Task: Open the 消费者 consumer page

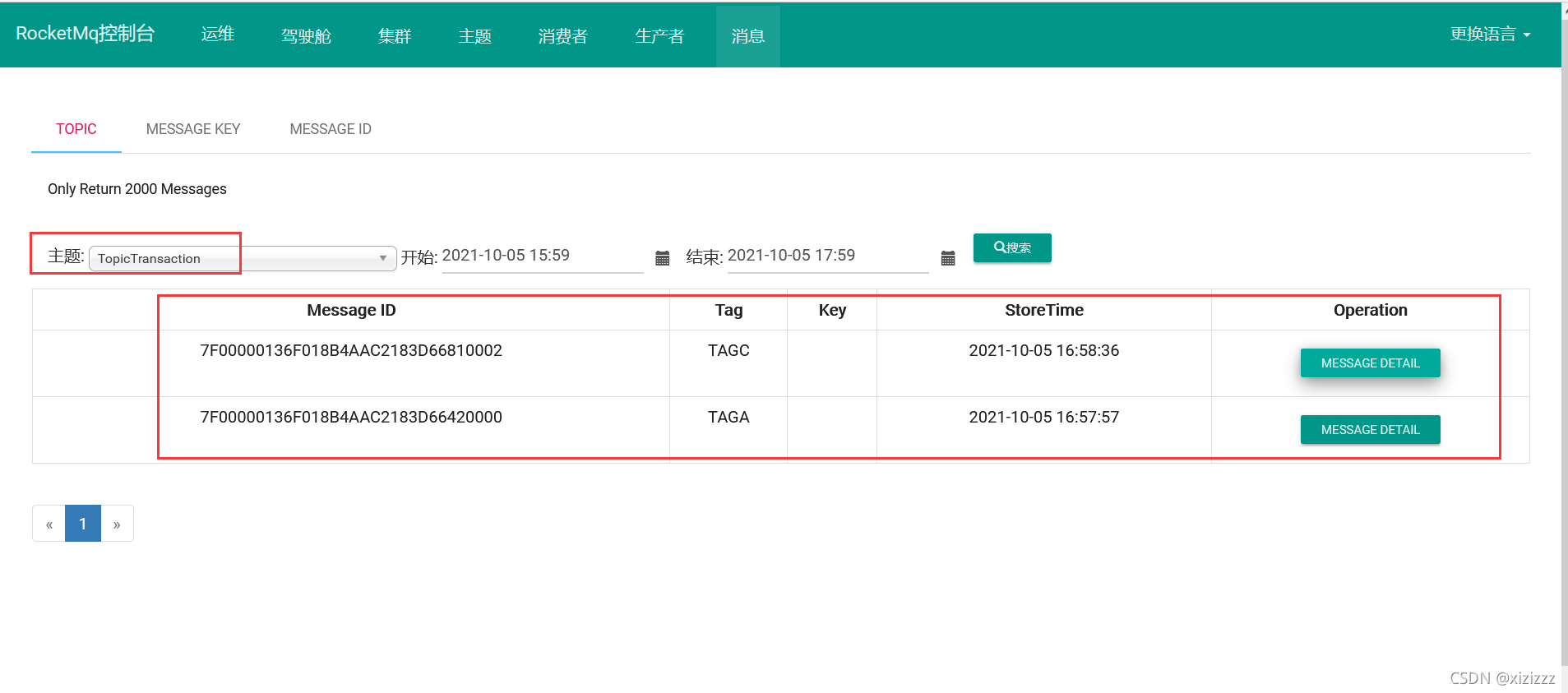Action: pyautogui.click(x=563, y=35)
